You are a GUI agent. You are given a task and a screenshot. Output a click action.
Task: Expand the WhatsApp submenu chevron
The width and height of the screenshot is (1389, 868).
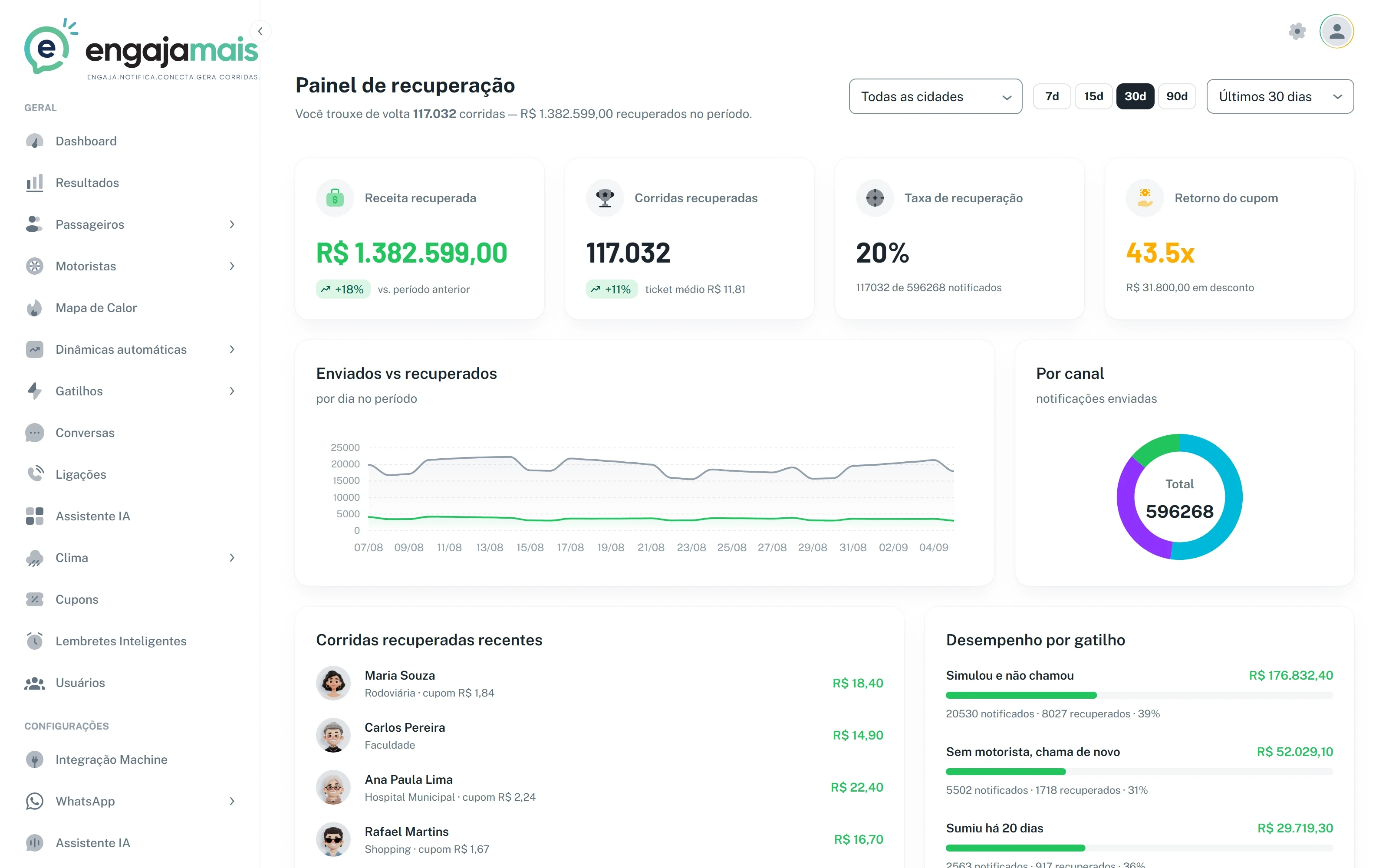(232, 802)
